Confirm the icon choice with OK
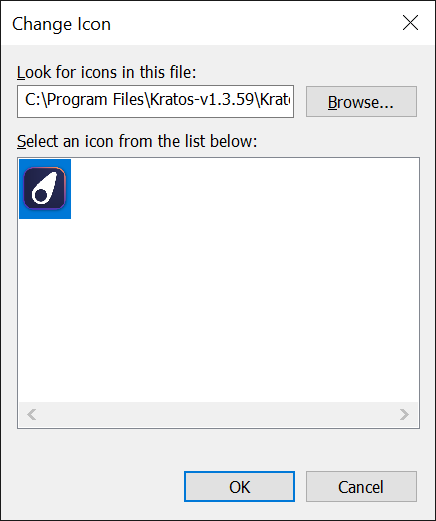This screenshot has width=436, height=521. coord(239,486)
